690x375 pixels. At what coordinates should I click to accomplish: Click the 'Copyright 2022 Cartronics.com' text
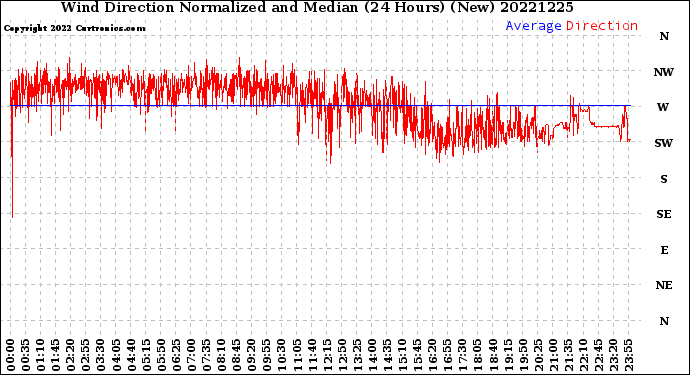click(74, 28)
